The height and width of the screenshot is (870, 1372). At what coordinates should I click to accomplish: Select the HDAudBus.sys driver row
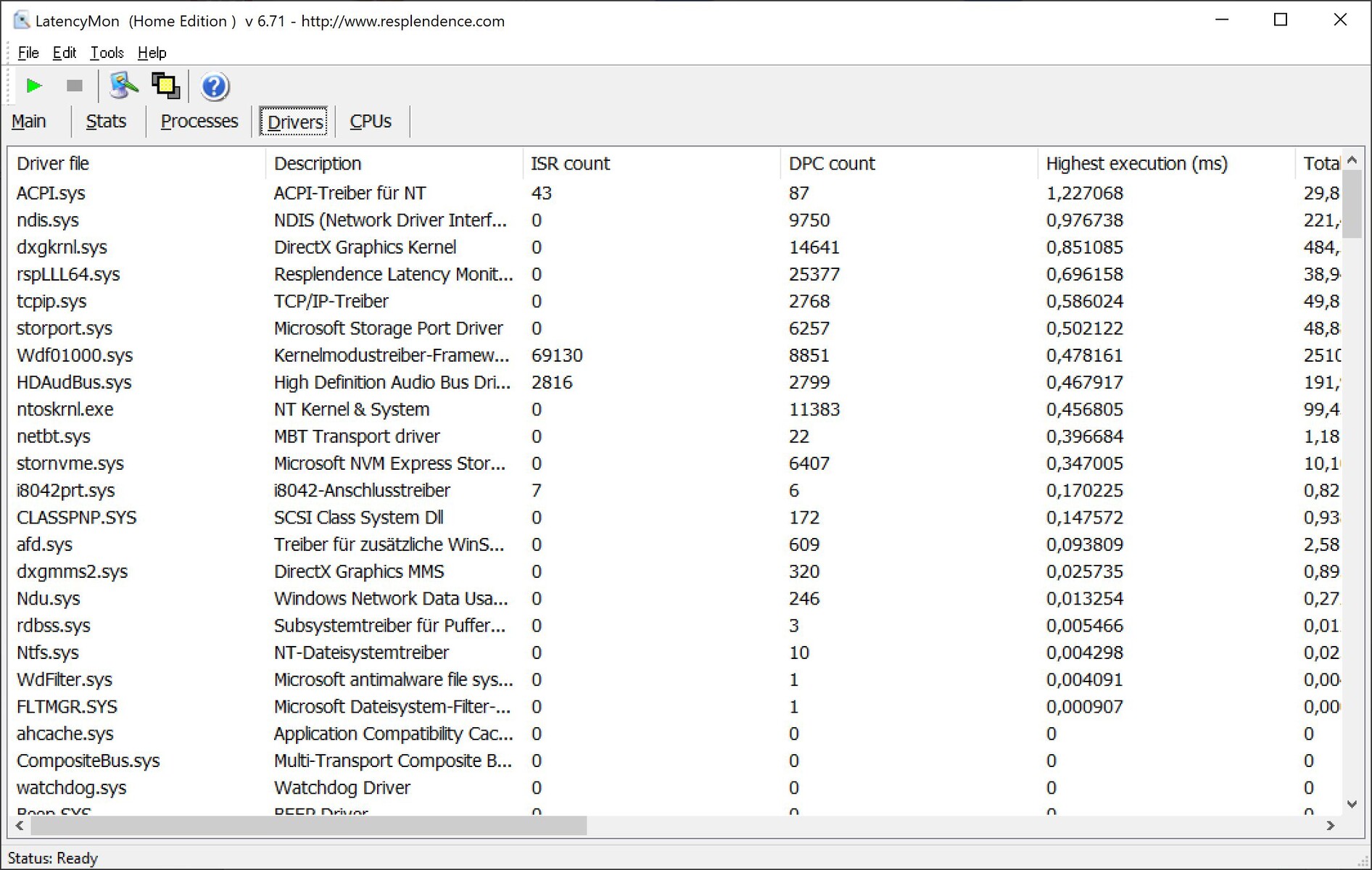coord(74,383)
